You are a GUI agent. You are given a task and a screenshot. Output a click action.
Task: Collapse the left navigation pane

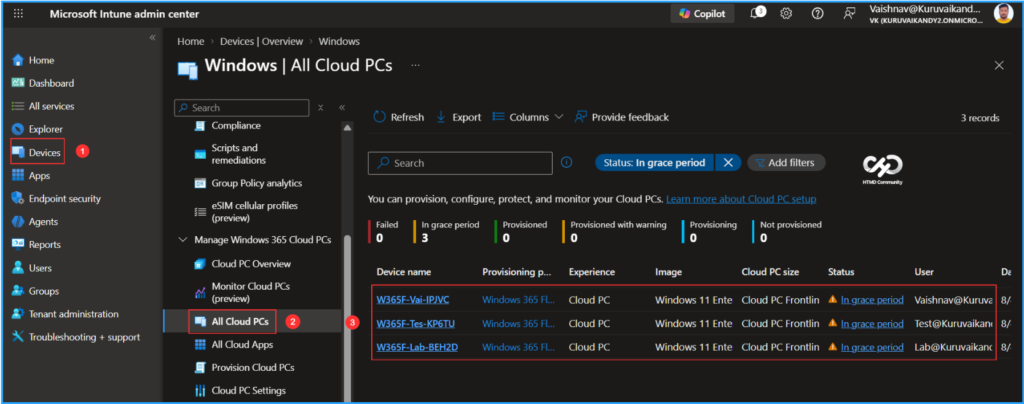152,38
